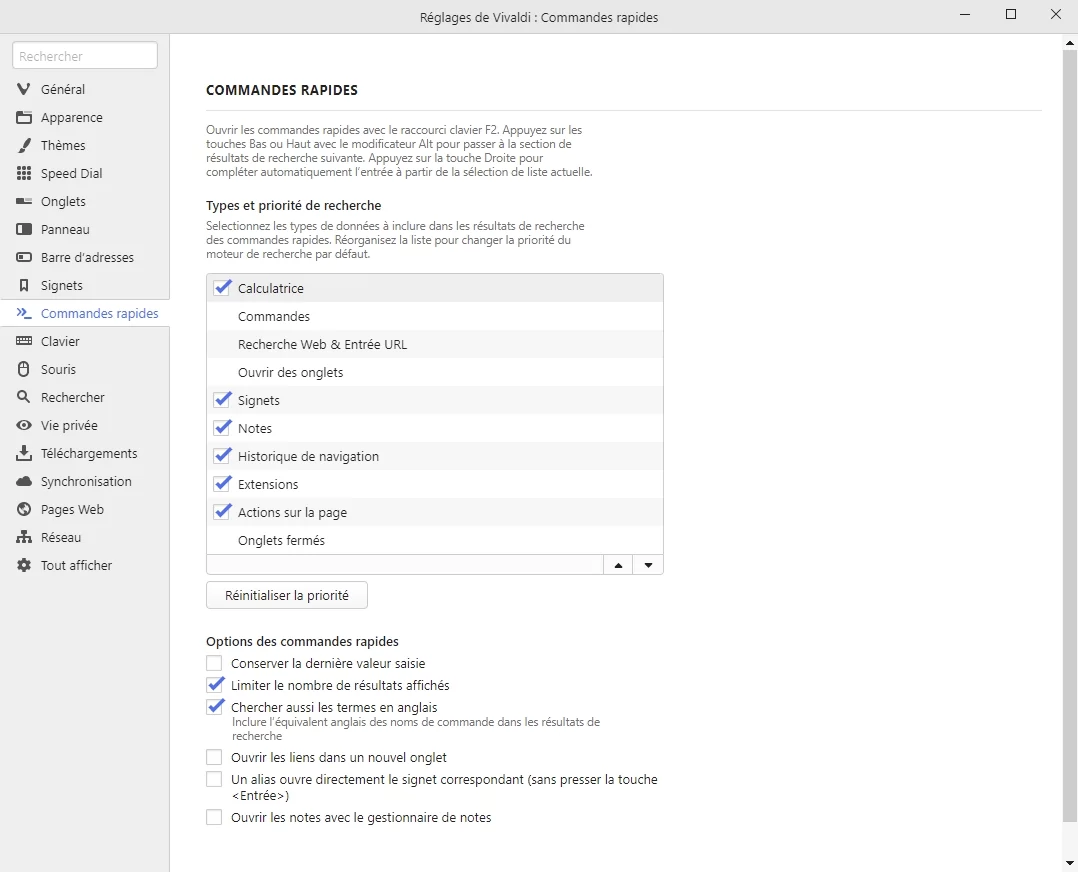The width and height of the screenshot is (1078, 872).
Task: Open the Pages Web section
Action: (85, 510)
